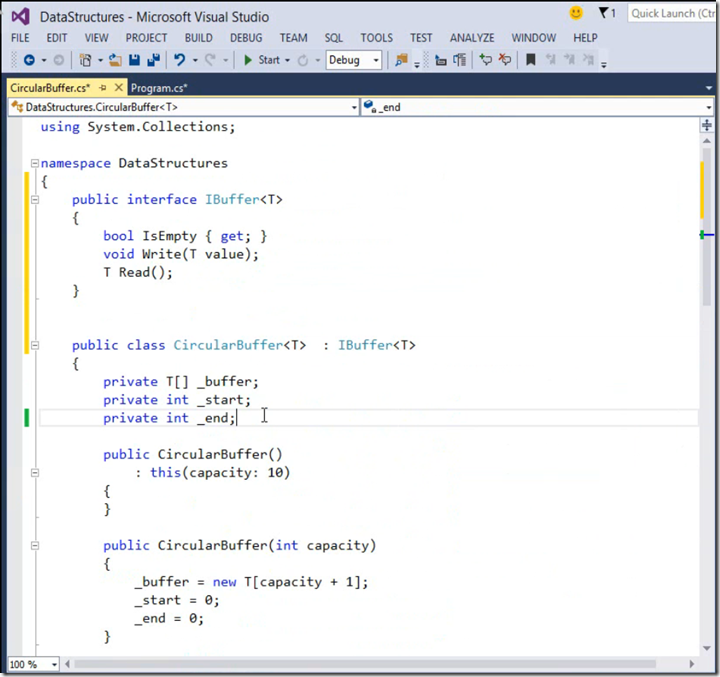Image resolution: width=720 pixels, height=677 pixels.
Task: Click in the Quick Launch search box
Action: pyautogui.click(x=671, y=13)
